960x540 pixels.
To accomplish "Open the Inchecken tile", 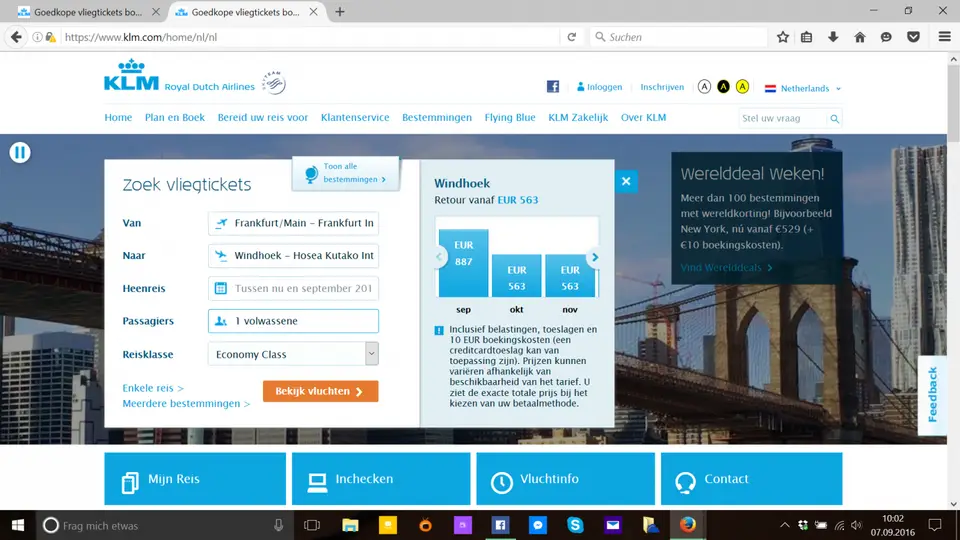I will pyautogui.click(x=381, y=479).
